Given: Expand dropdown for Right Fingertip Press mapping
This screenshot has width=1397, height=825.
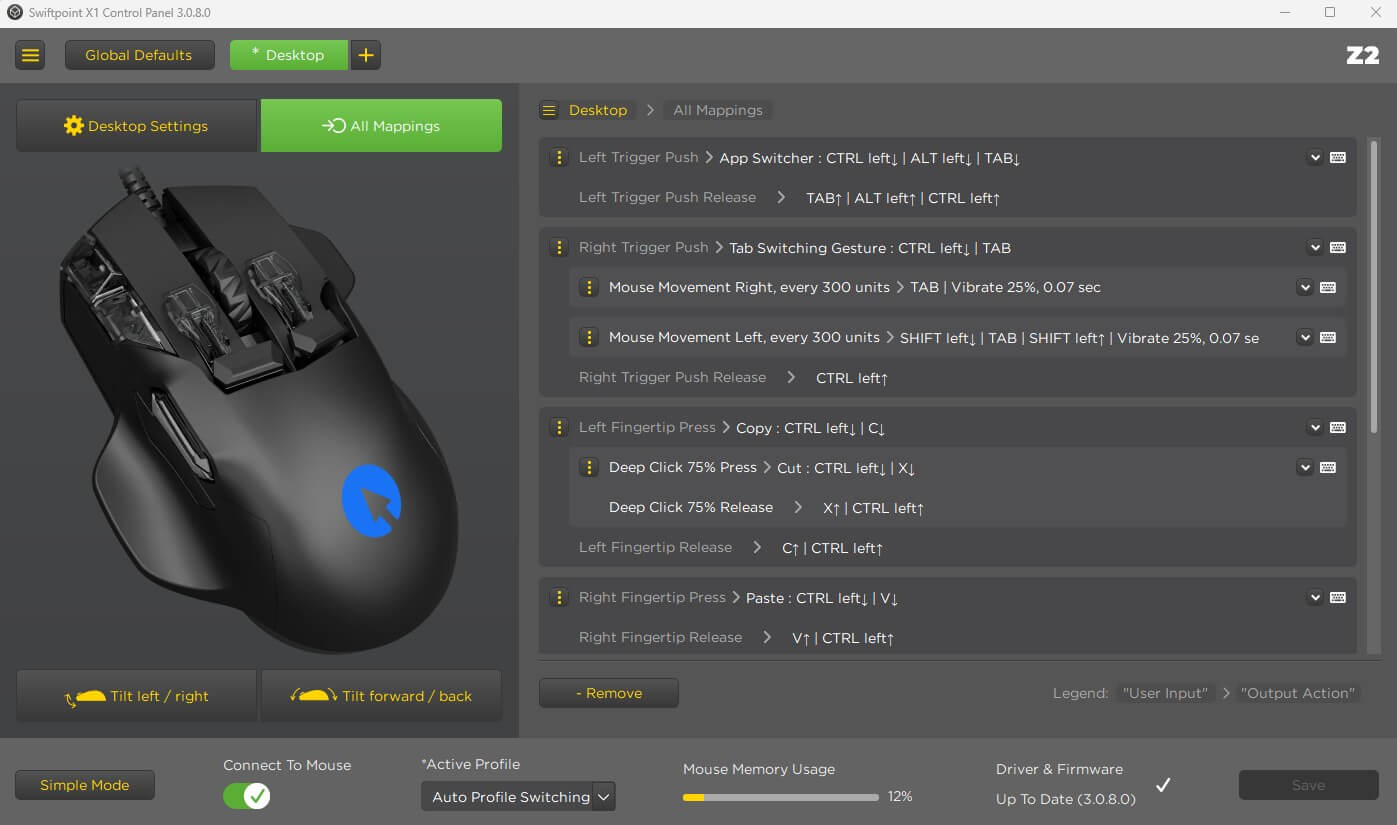Looking at the screenshot, I should (x=1315, y=598).
